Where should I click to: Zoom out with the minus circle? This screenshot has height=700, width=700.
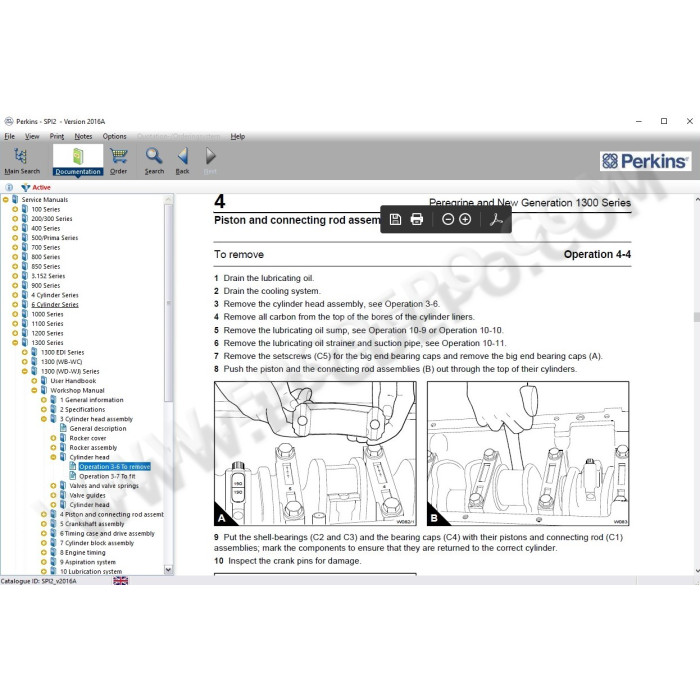tap(448, 219)
